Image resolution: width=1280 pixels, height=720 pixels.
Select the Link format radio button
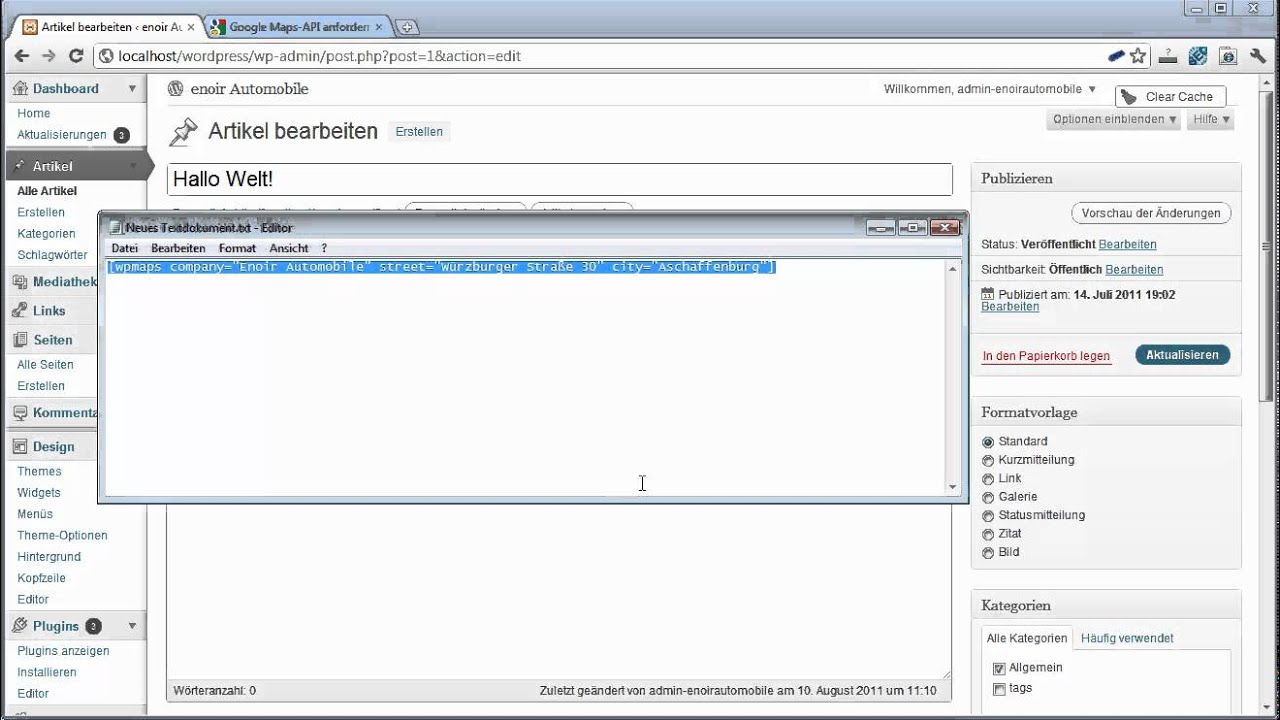pos(988,479)
